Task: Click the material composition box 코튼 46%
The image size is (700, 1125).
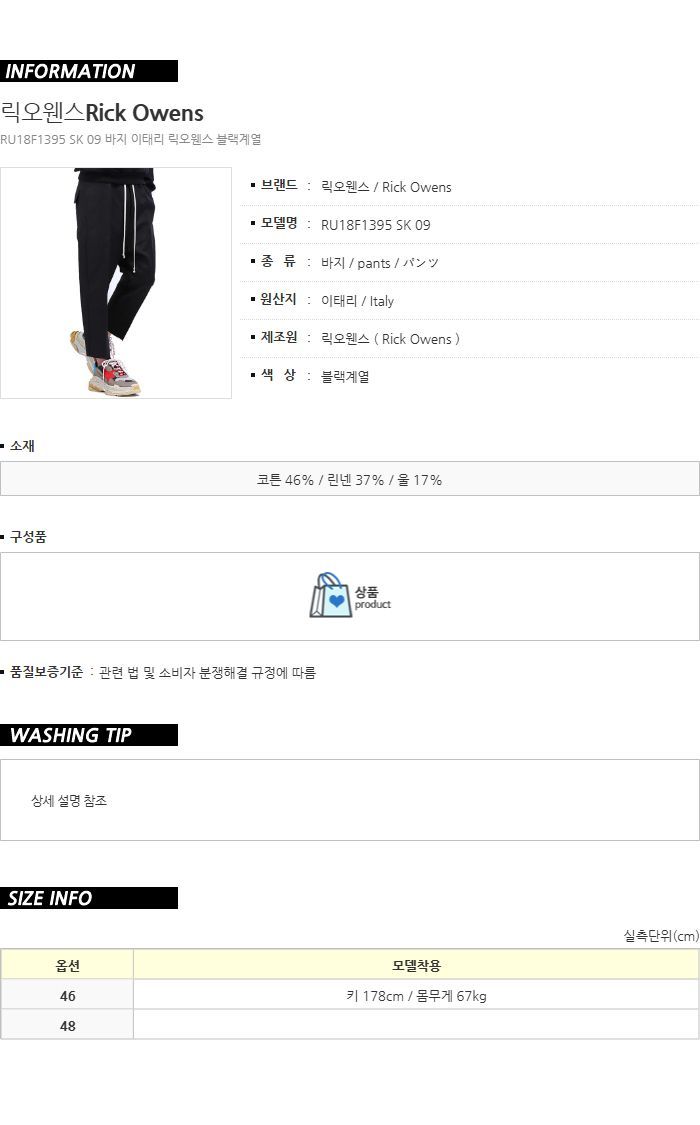Action: pos(350,479)
